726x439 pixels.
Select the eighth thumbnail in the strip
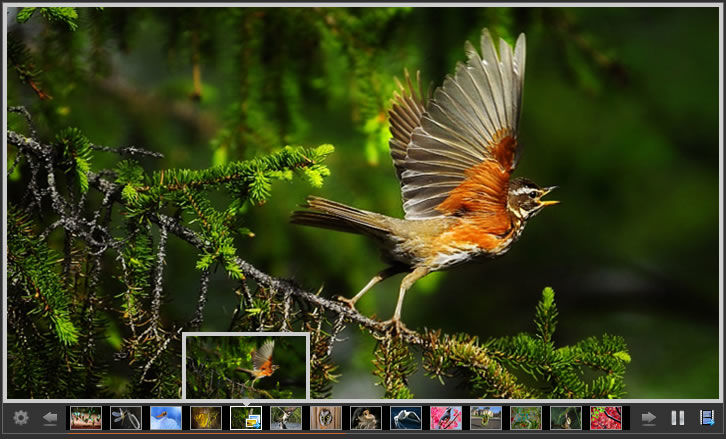coord(366,418)
